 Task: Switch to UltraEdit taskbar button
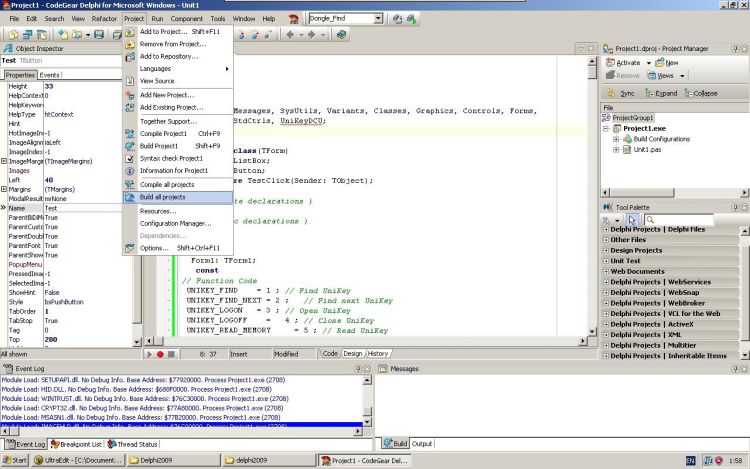click(78, 460)
